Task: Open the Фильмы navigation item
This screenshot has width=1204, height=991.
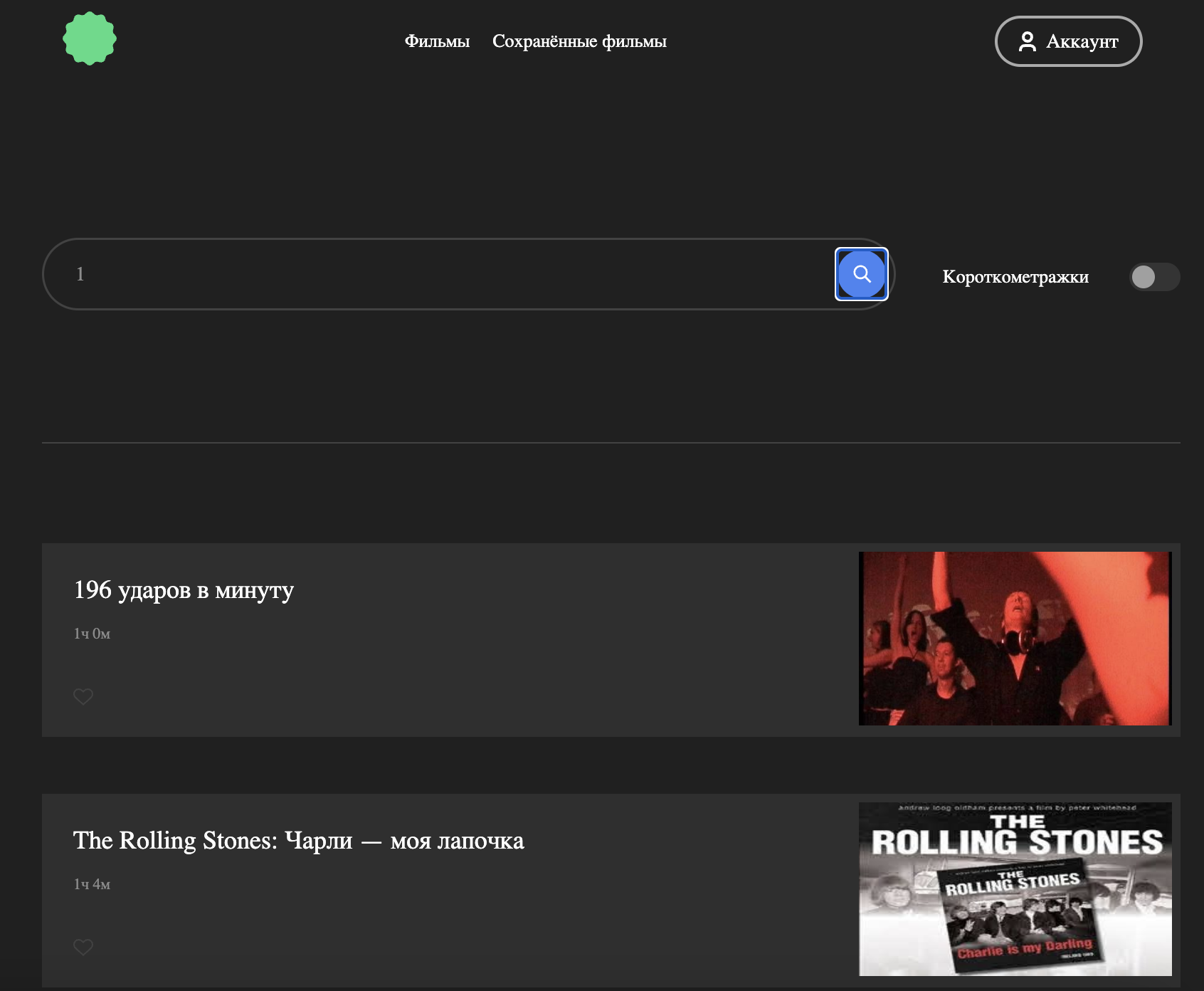Action: click(437, 41)
